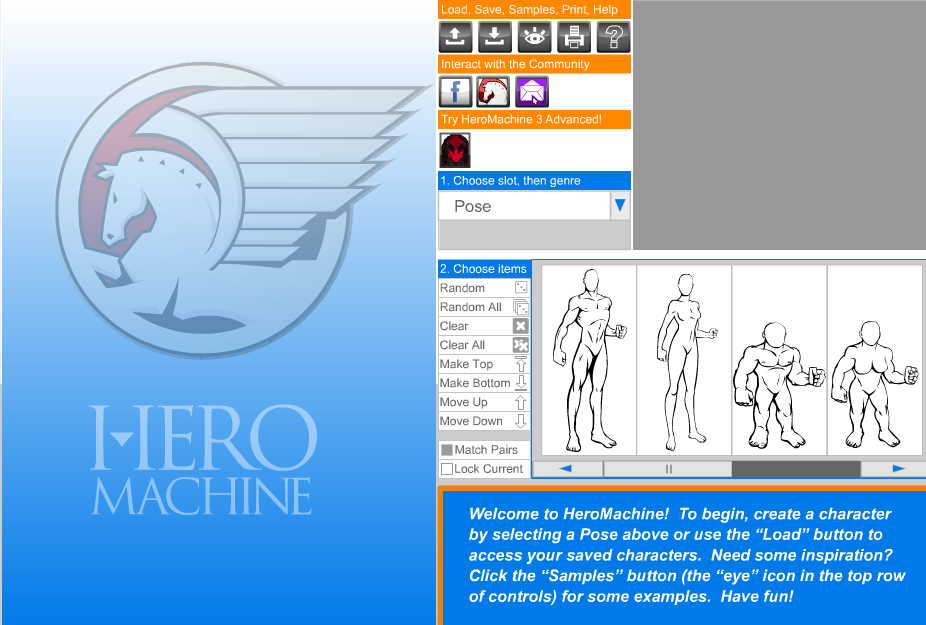The width and height of the screenshot is (926, 625).
Task: Open the slot dropdown arrow next to Pose
Action: (x=620, y=206)
